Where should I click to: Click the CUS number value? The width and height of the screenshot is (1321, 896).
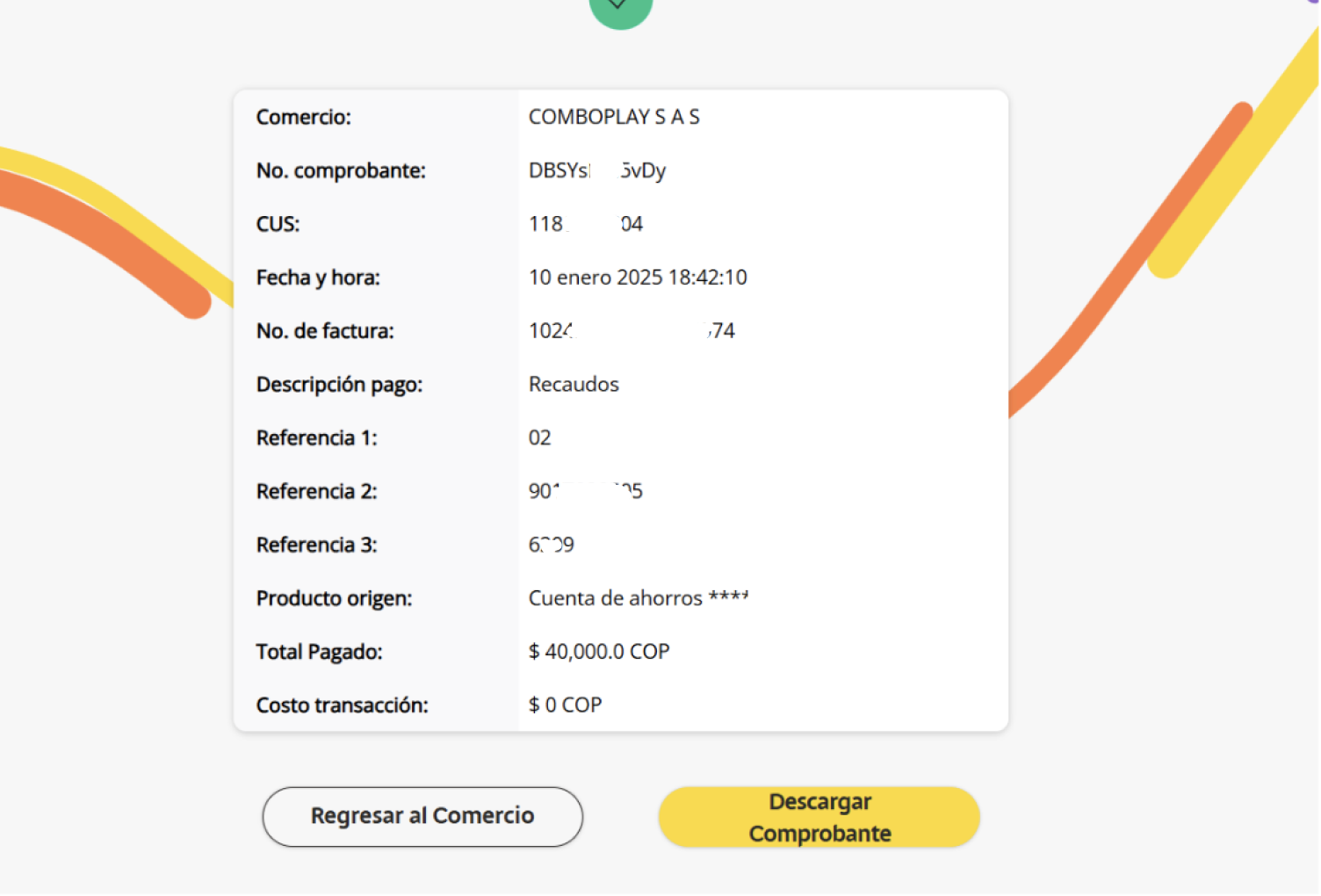[x=585, y=224]
